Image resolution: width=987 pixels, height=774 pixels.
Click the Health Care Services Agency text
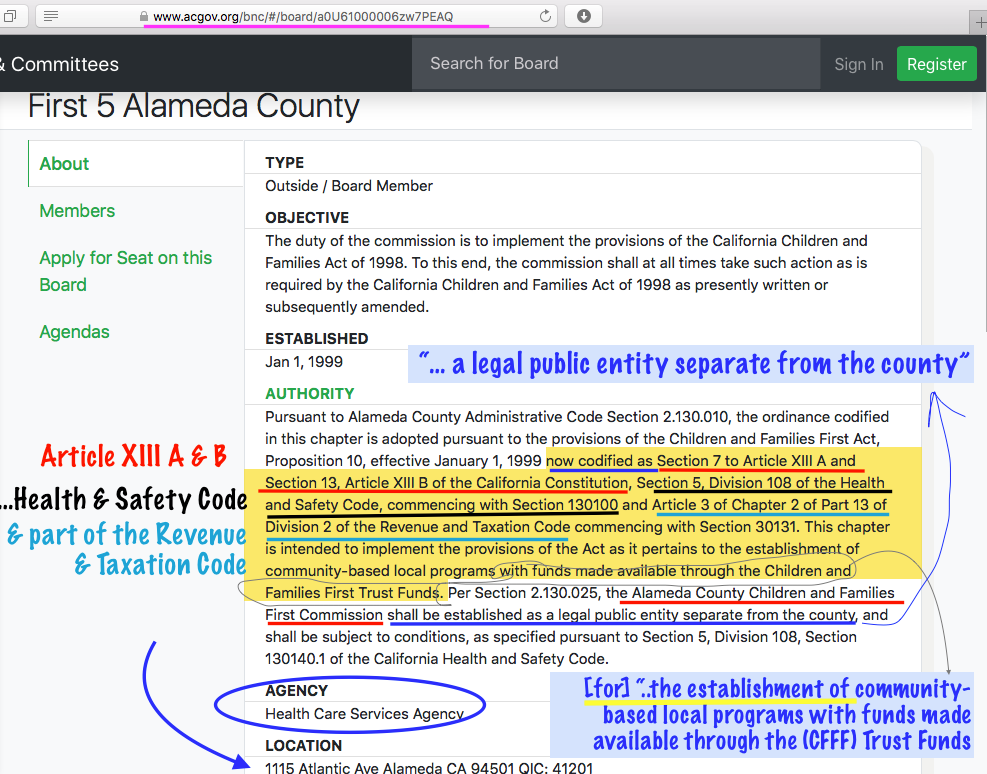[x=364, y=714]
